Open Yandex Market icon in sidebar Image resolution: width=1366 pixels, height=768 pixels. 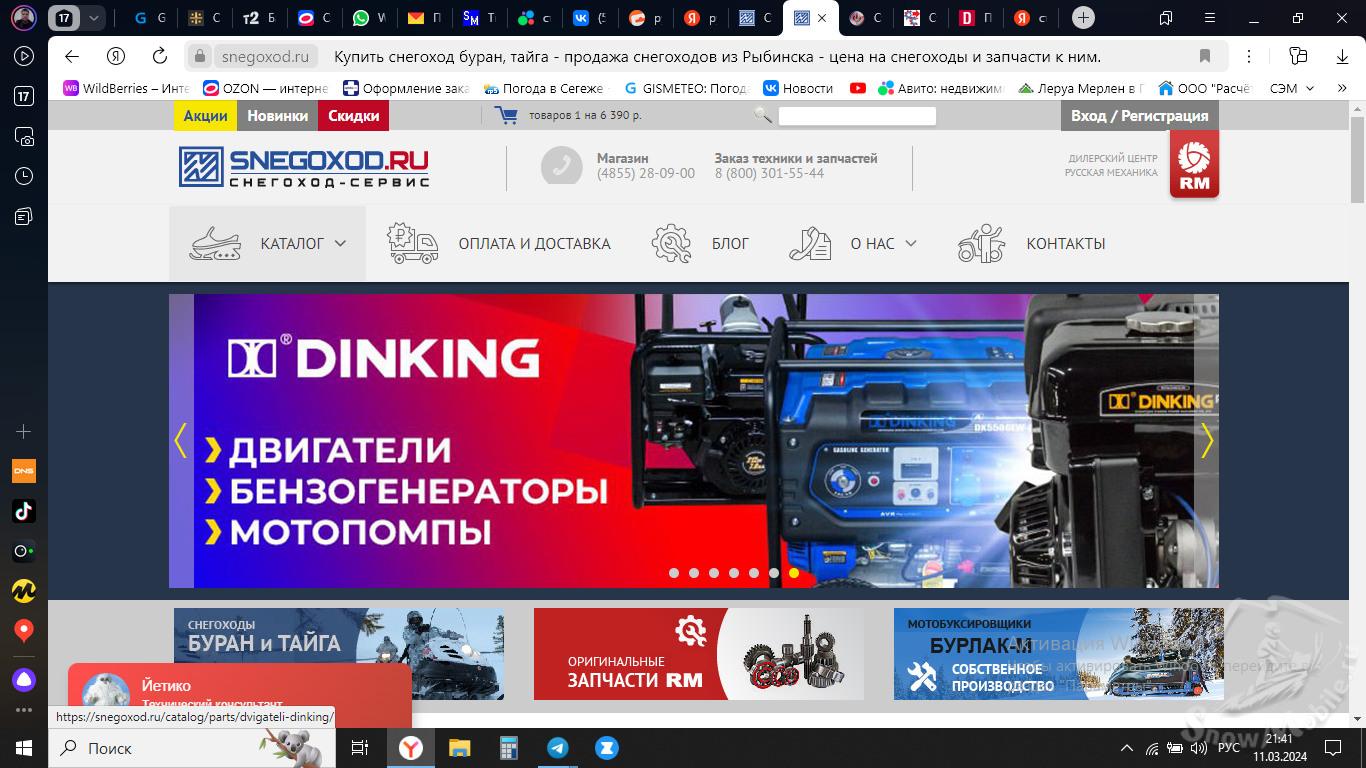click(x=24, y=590)
